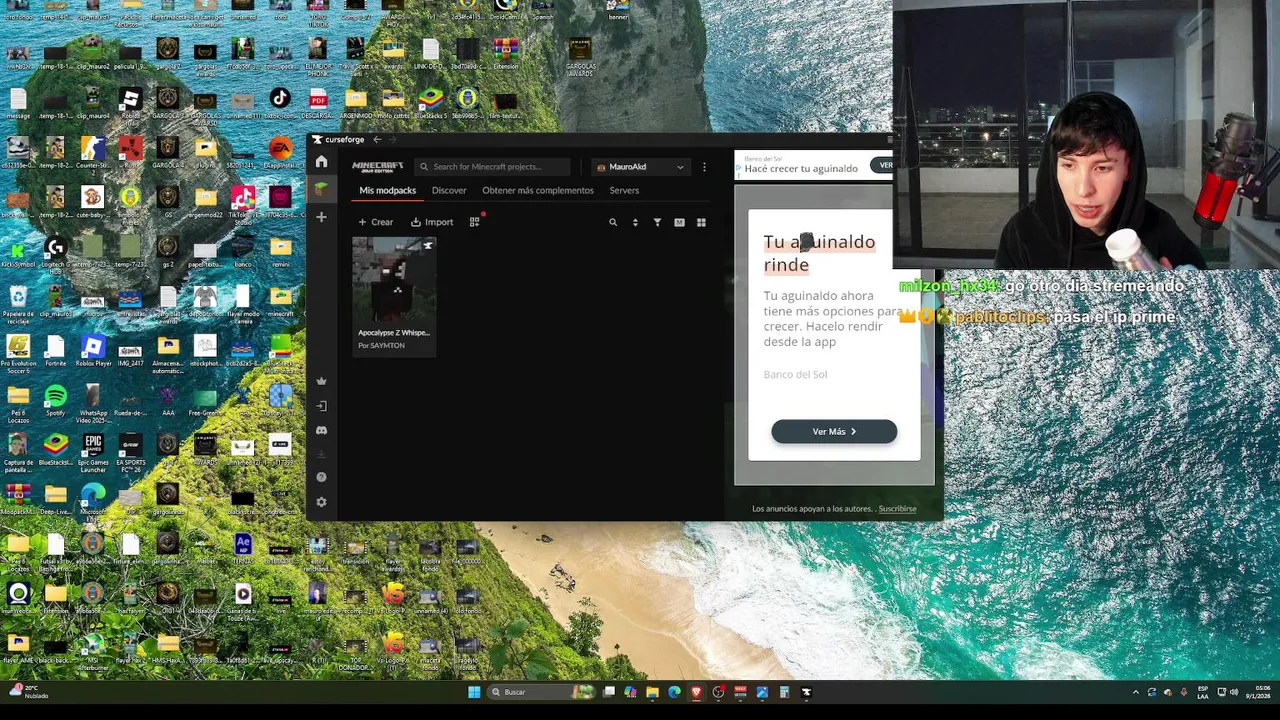Open the QR share icon with red dot

pos(475,222)
